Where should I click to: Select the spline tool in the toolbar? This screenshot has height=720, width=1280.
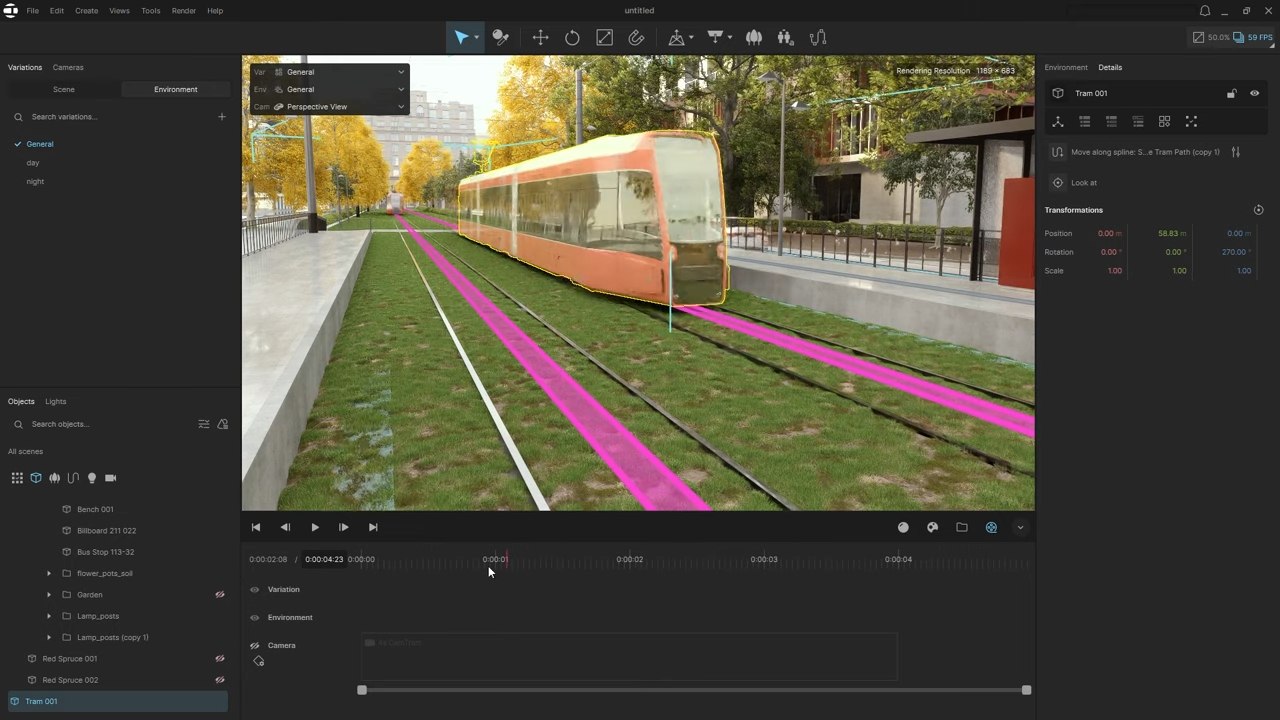[x=818, y=37]
